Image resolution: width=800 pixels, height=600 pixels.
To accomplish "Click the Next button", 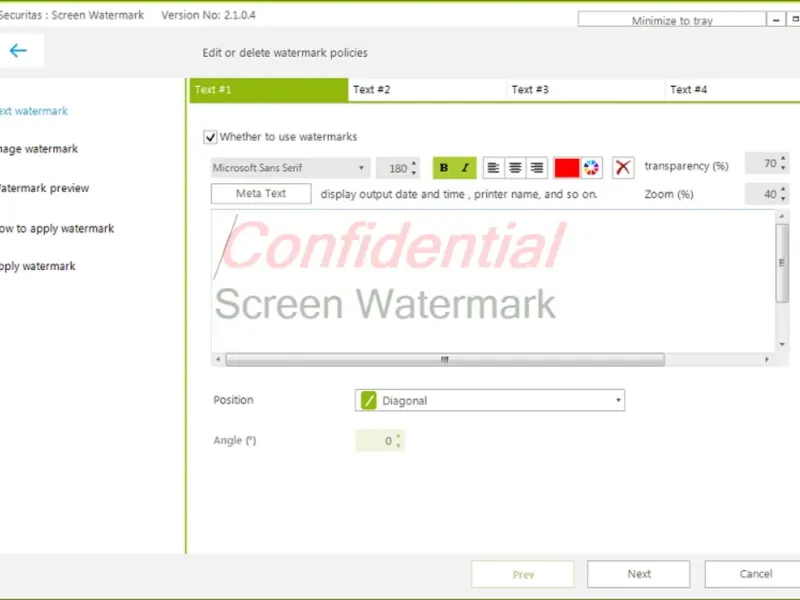I will [x=639, y=574].
